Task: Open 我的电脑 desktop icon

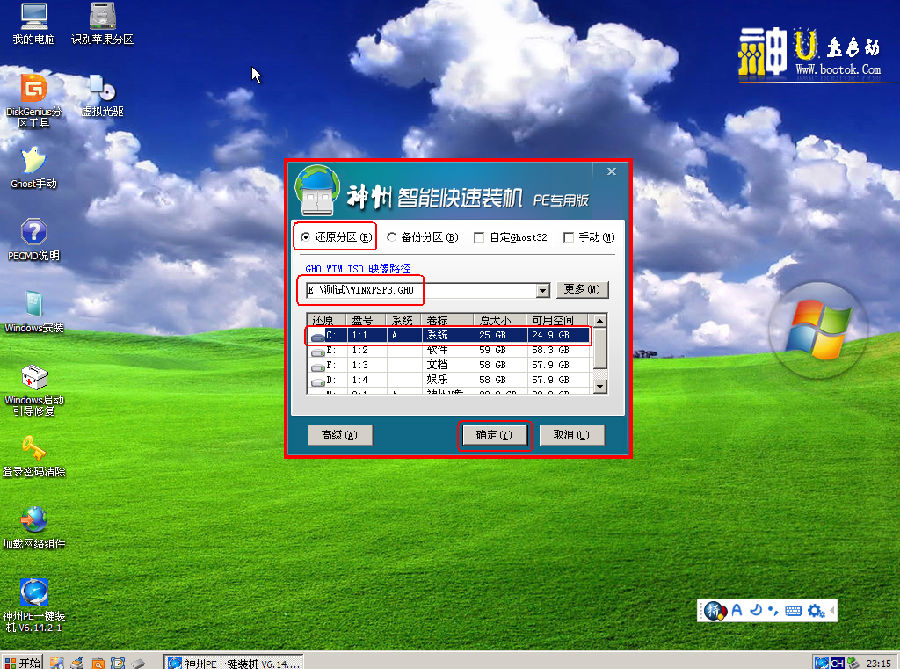Action: click(x=33, y=18)
